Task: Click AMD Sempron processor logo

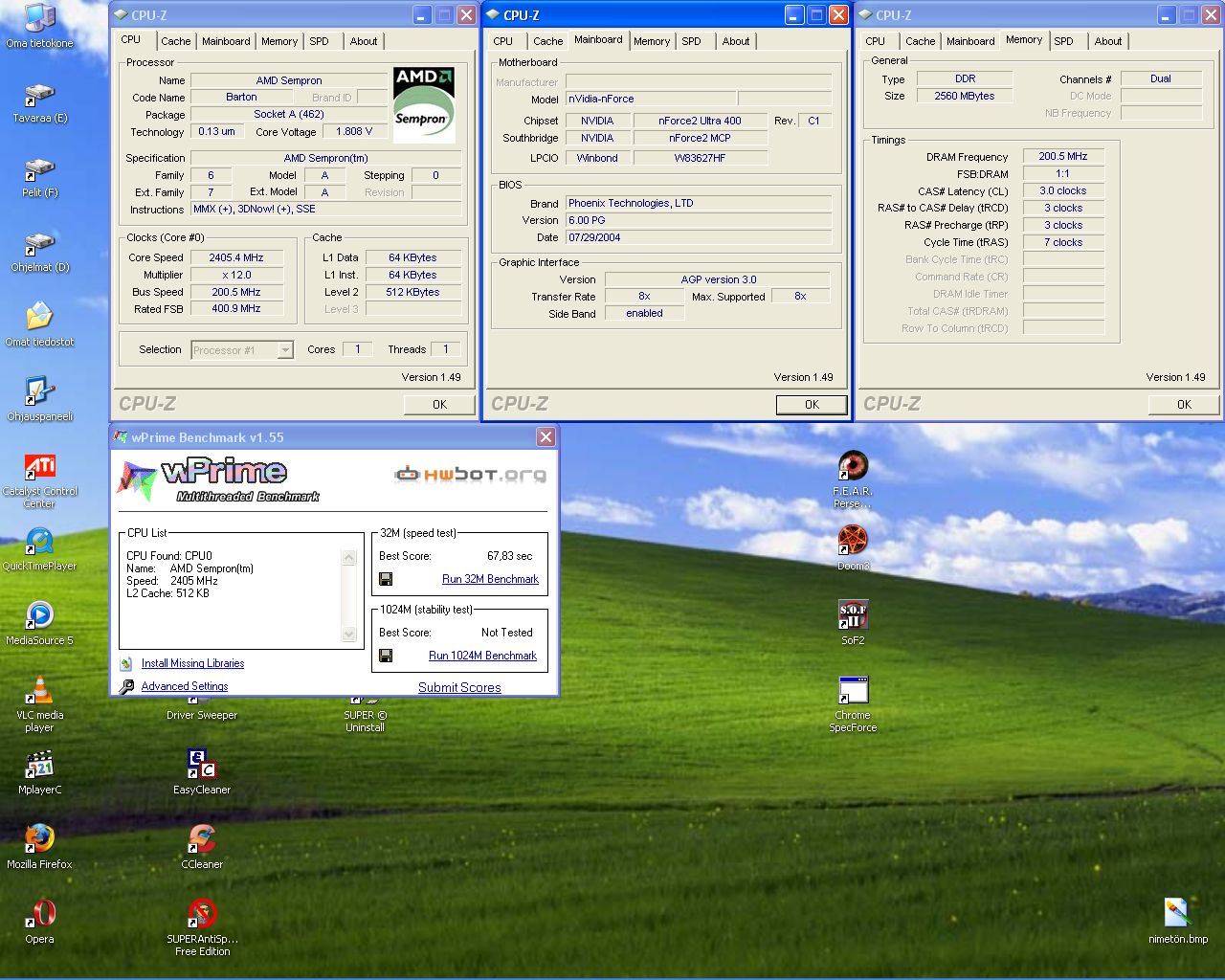Action: point(424,104)
